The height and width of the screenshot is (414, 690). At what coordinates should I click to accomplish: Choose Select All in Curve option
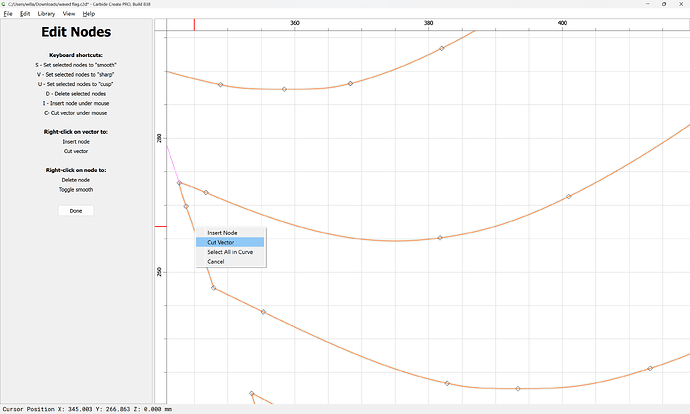pos(229,252)
